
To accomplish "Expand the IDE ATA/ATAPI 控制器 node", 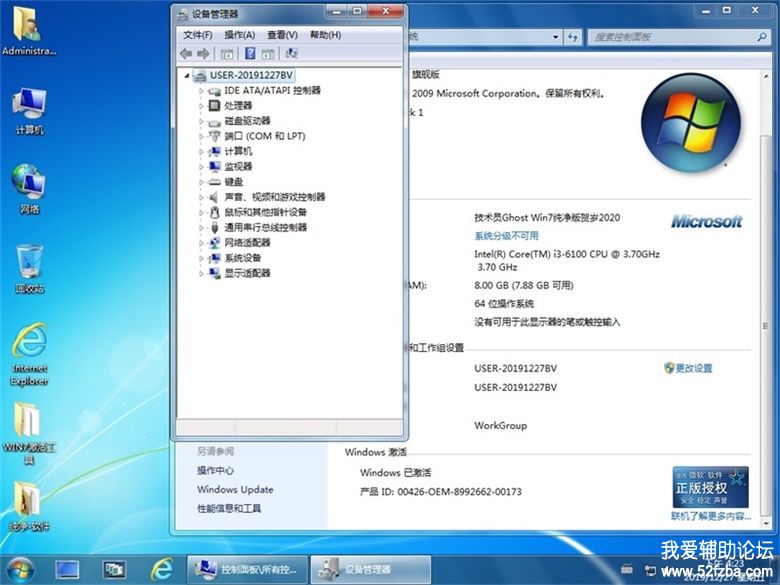I will pos(201,91).
